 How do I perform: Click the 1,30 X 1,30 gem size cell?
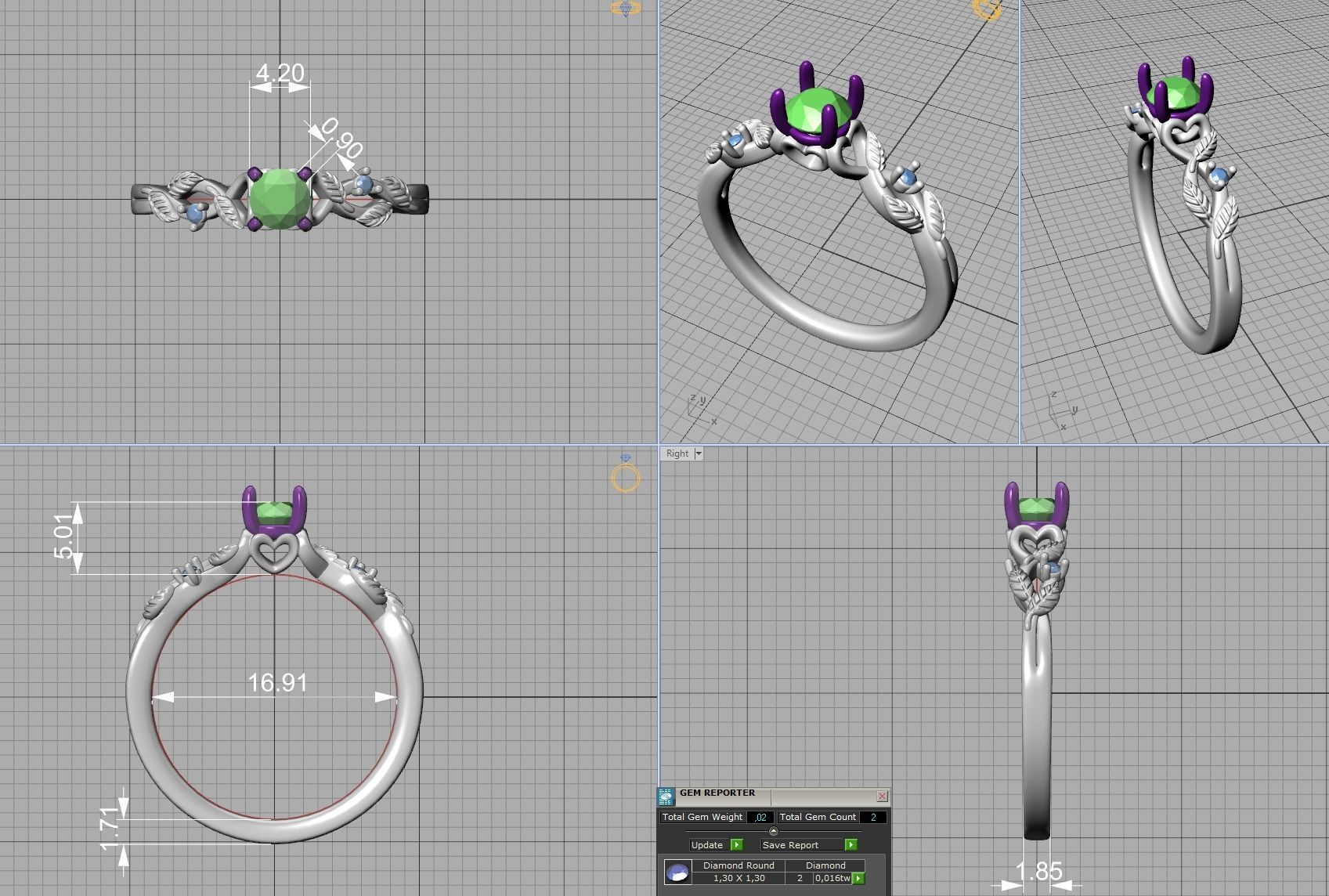coord(739,878)
